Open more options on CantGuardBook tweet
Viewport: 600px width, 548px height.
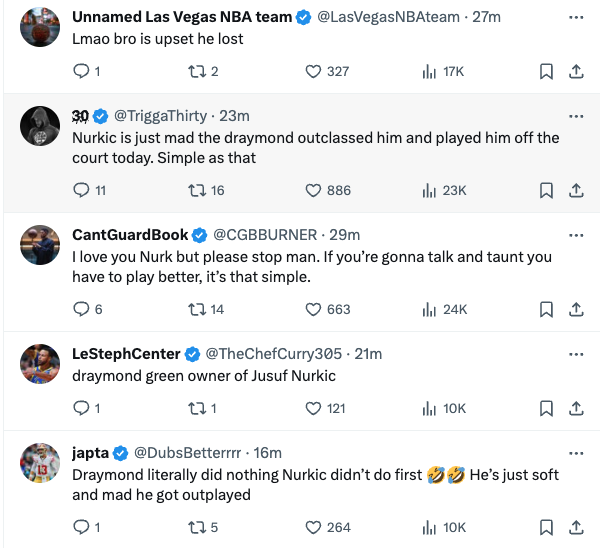[576, 235]
